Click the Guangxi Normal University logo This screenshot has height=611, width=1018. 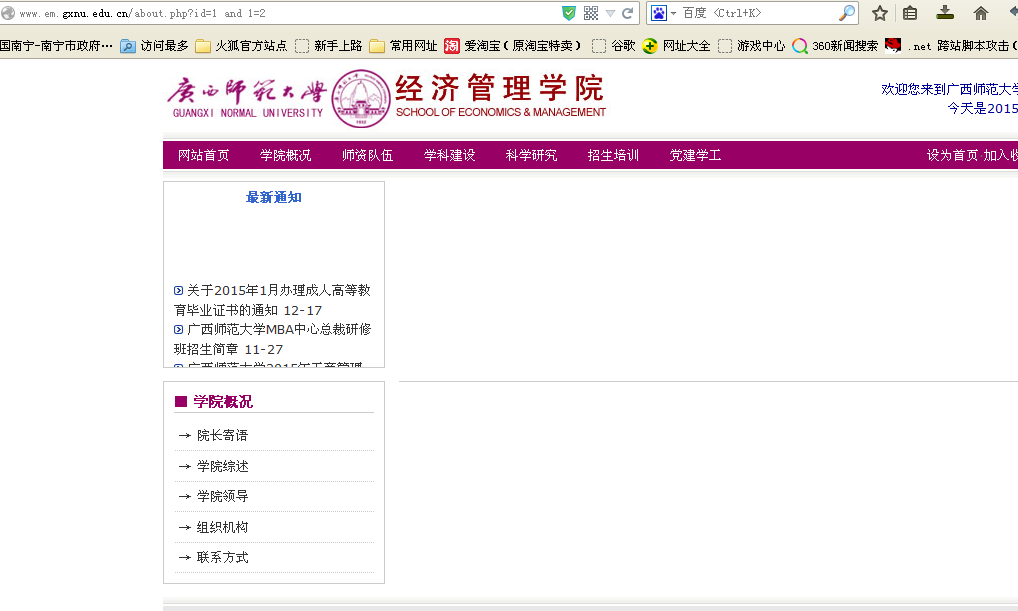point(246,99)
